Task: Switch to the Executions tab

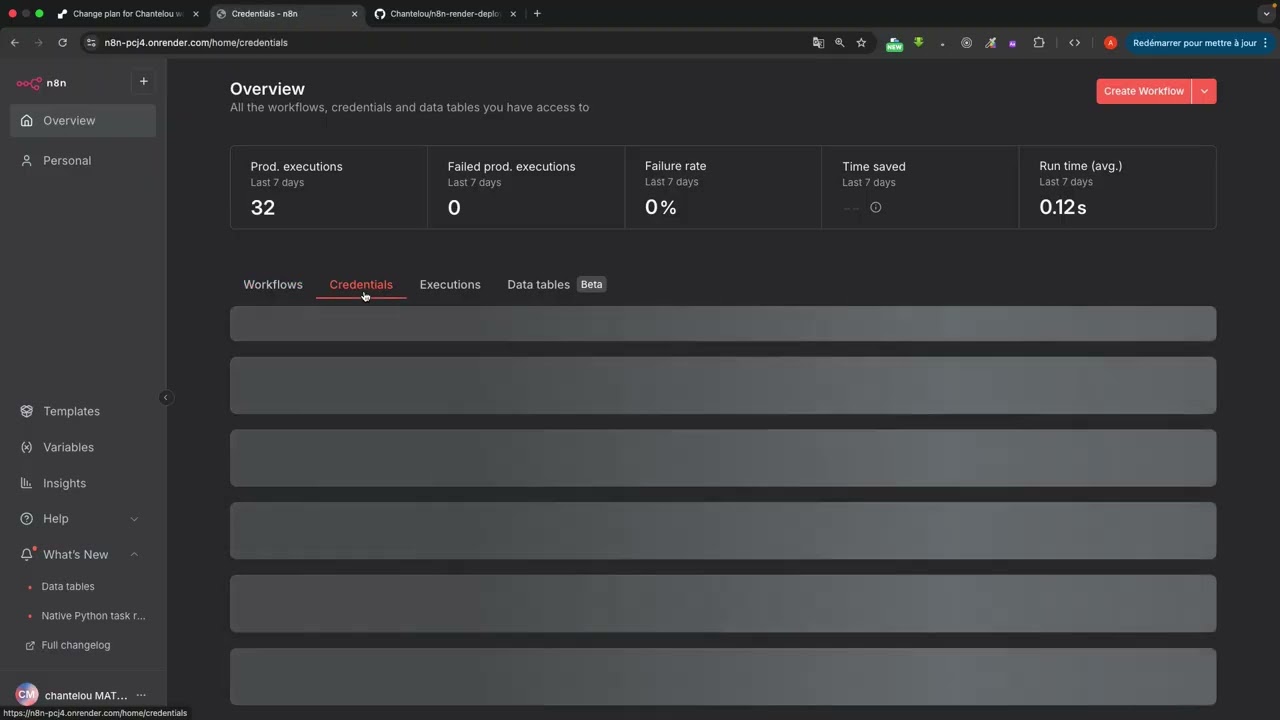Action: [450, 285]
